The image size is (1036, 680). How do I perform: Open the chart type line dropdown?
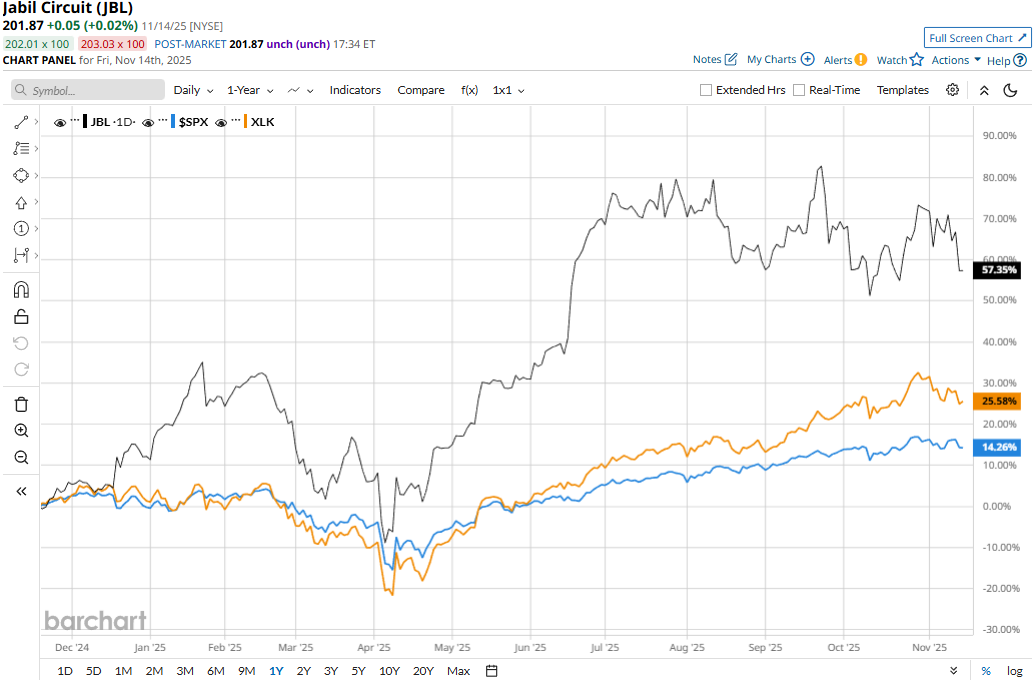click(301, 91)
